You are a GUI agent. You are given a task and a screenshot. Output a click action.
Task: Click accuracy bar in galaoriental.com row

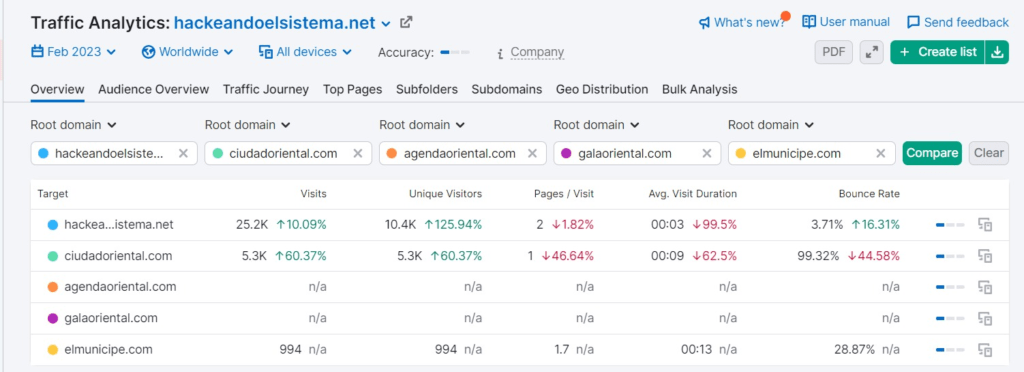(x=950, y=318)
